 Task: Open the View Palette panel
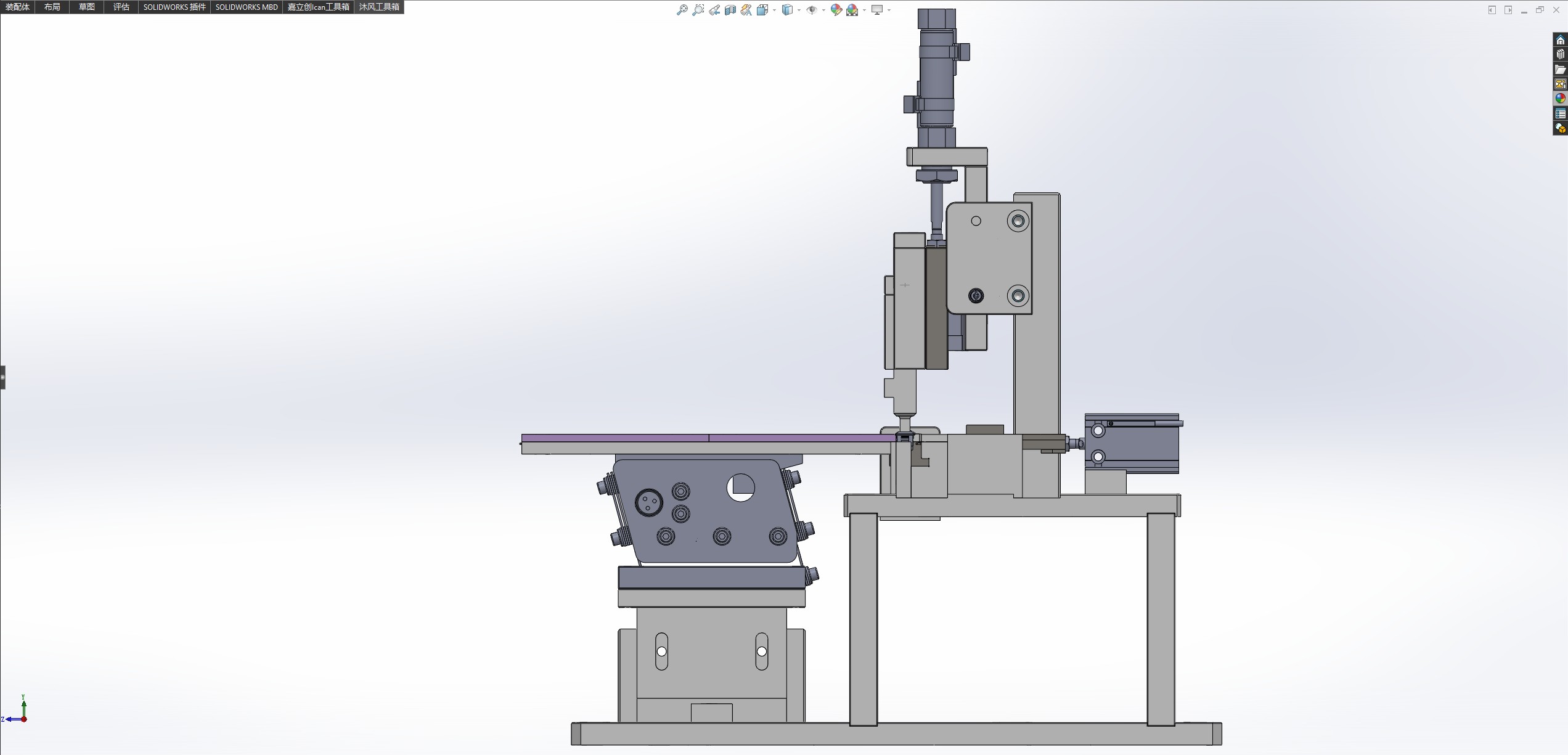[1560, 84]
